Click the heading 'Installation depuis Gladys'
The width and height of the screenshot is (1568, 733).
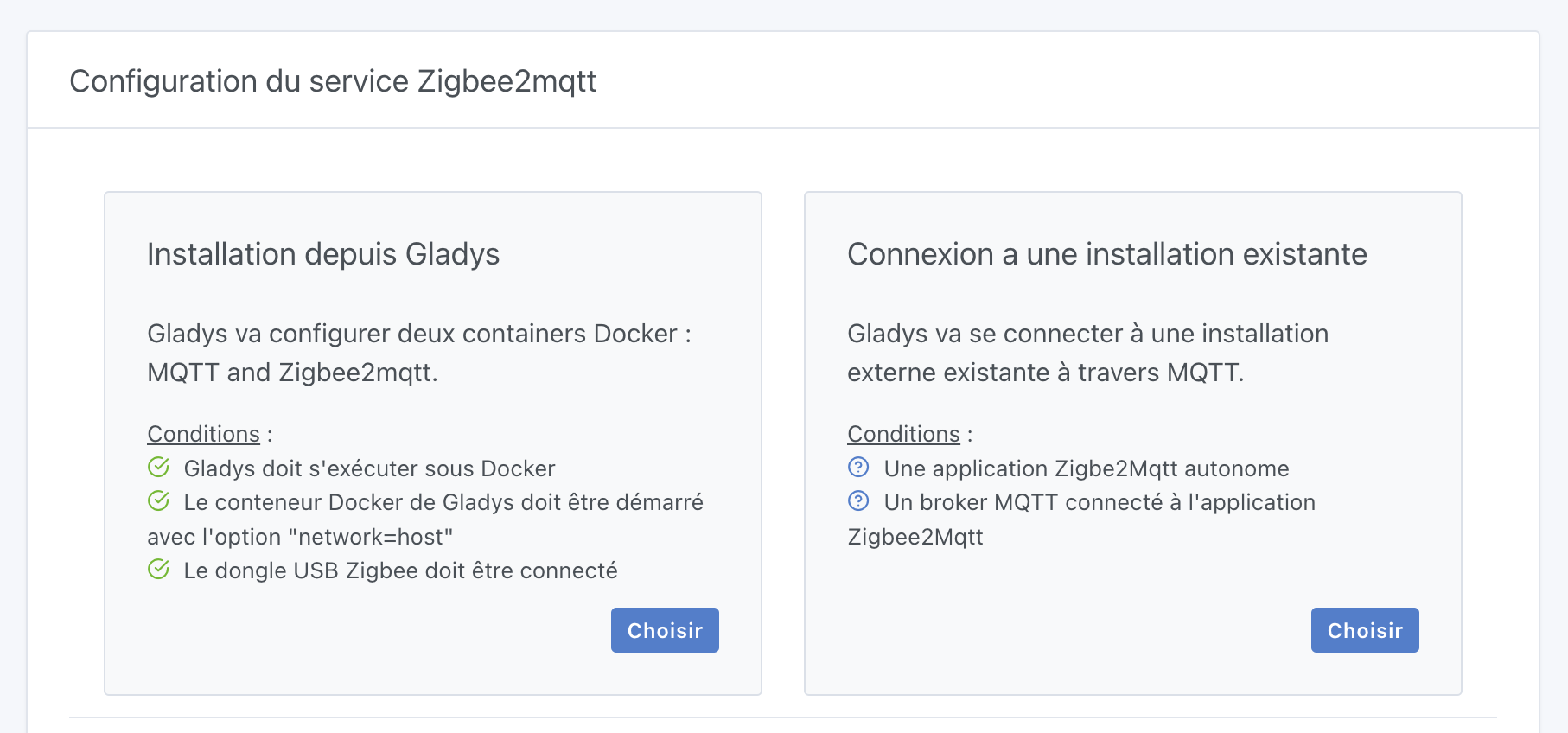[323, 254]
